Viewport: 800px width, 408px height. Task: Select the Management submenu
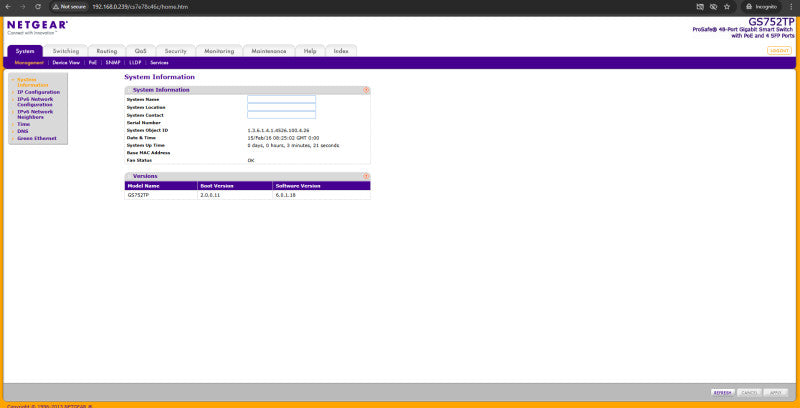pos(29,63)
